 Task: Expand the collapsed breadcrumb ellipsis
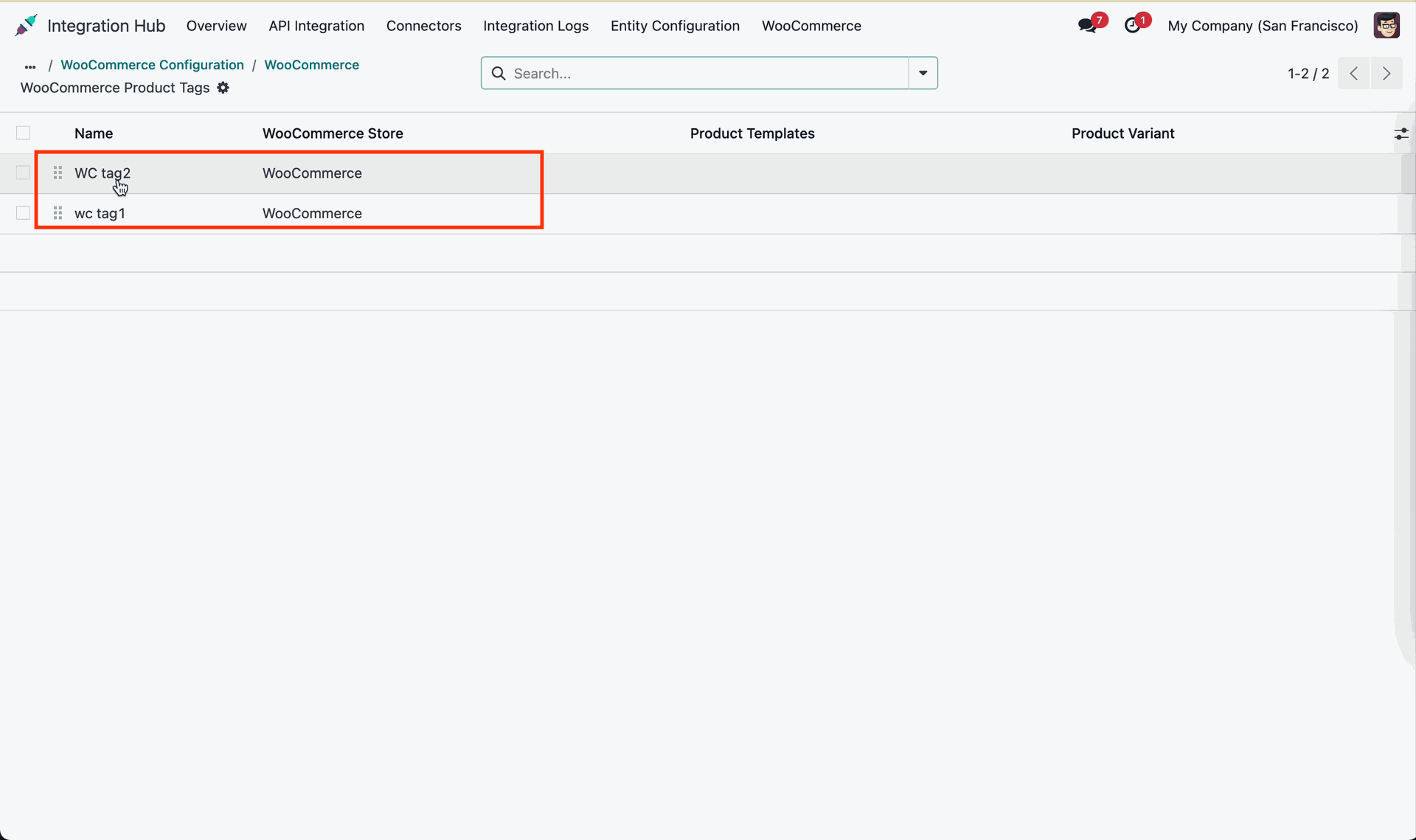click(x=30, y=66)
